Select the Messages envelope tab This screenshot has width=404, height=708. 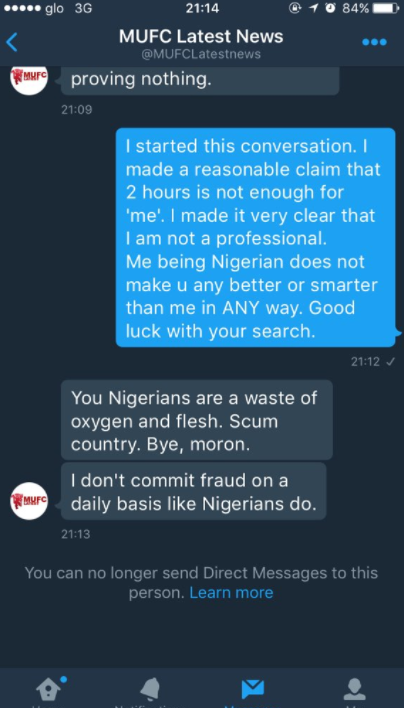(x=253, y=689)
